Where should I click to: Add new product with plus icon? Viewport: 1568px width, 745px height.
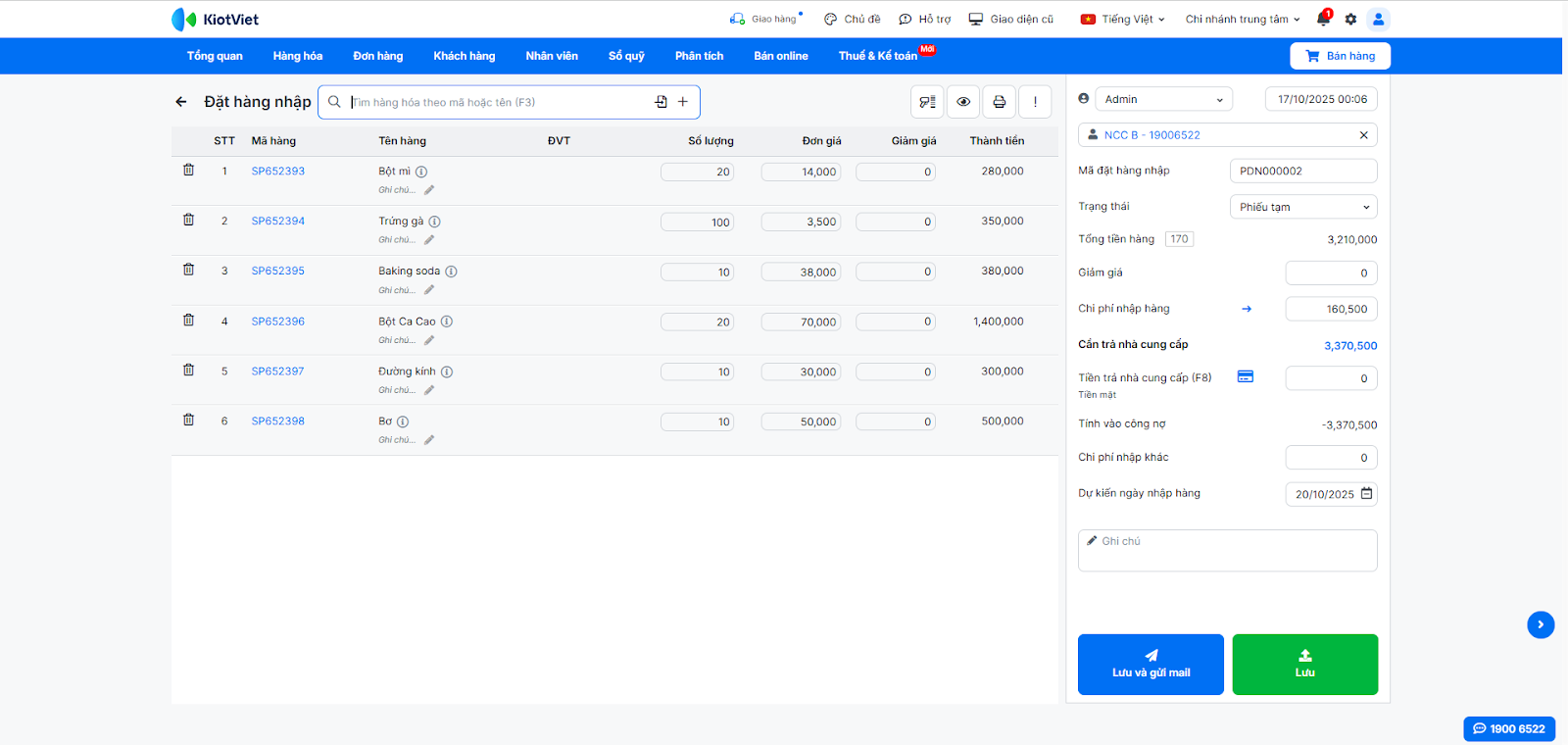683,102
